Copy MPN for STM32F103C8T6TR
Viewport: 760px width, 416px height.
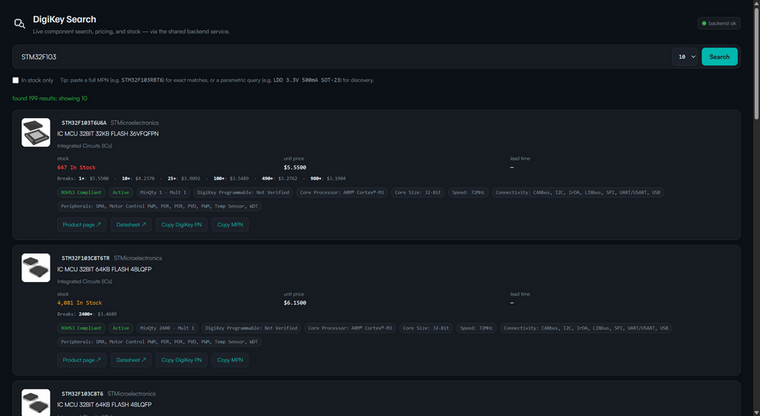click(230, 360)
